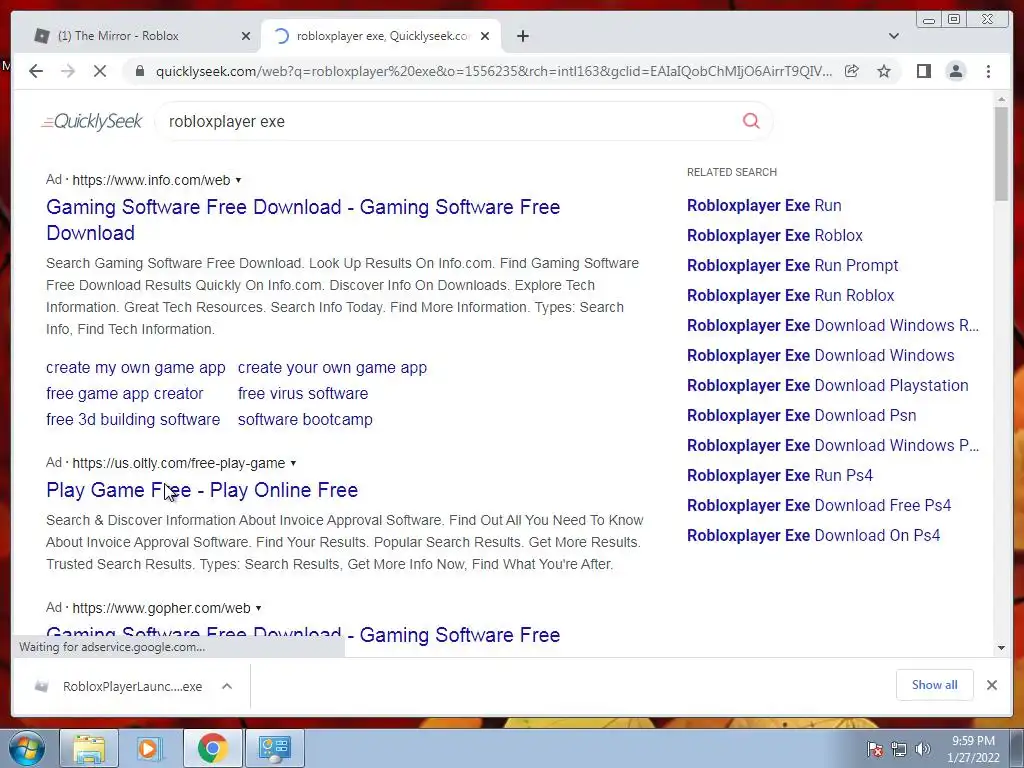Select Robloxplayer Exe Download Windows
The width and height of the screenshot is (1024, 768).
(x=821, y=356)
